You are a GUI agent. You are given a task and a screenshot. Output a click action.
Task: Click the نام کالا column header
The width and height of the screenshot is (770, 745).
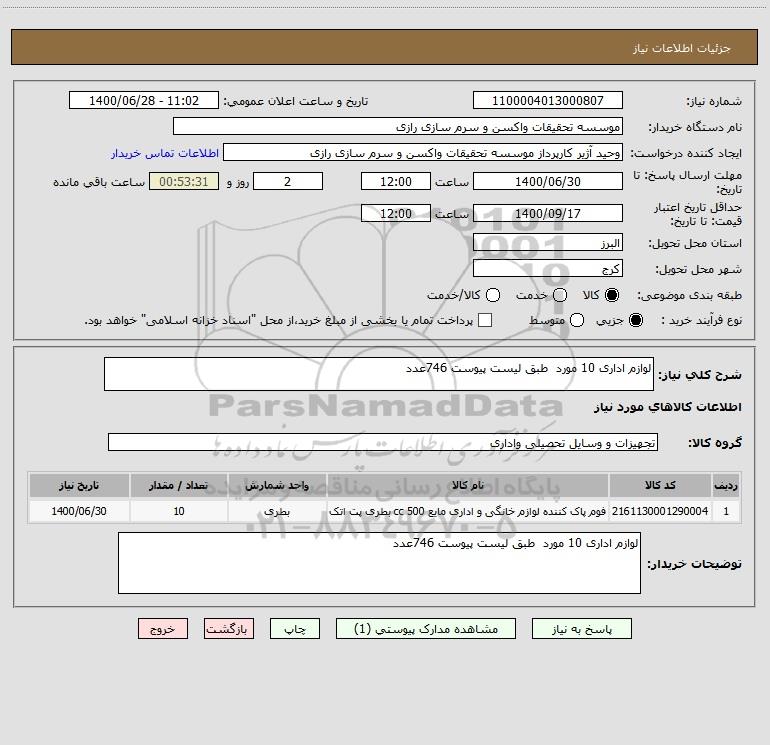click(x=468, y=485)
